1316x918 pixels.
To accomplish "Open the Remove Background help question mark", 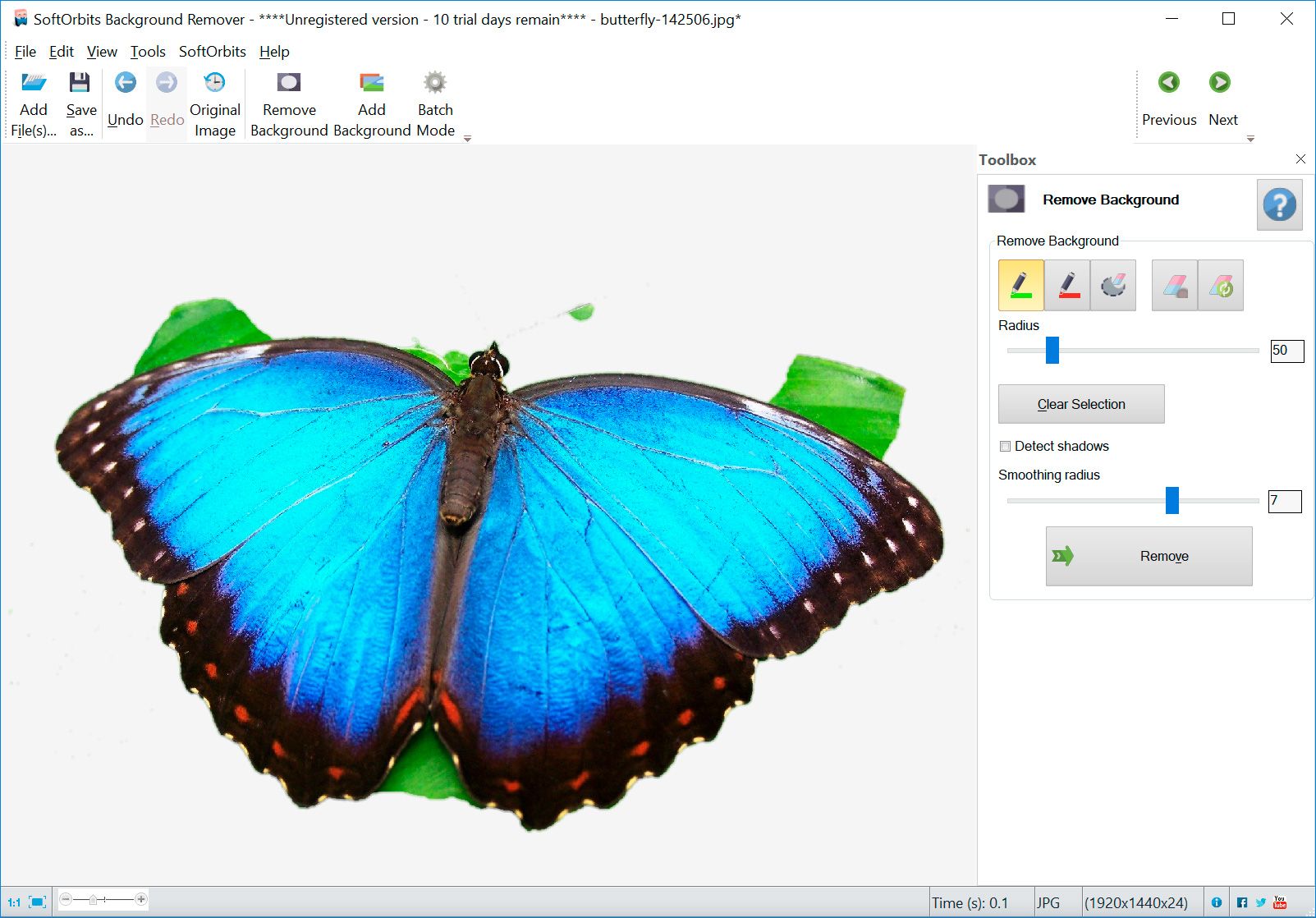I will 1279,204.
